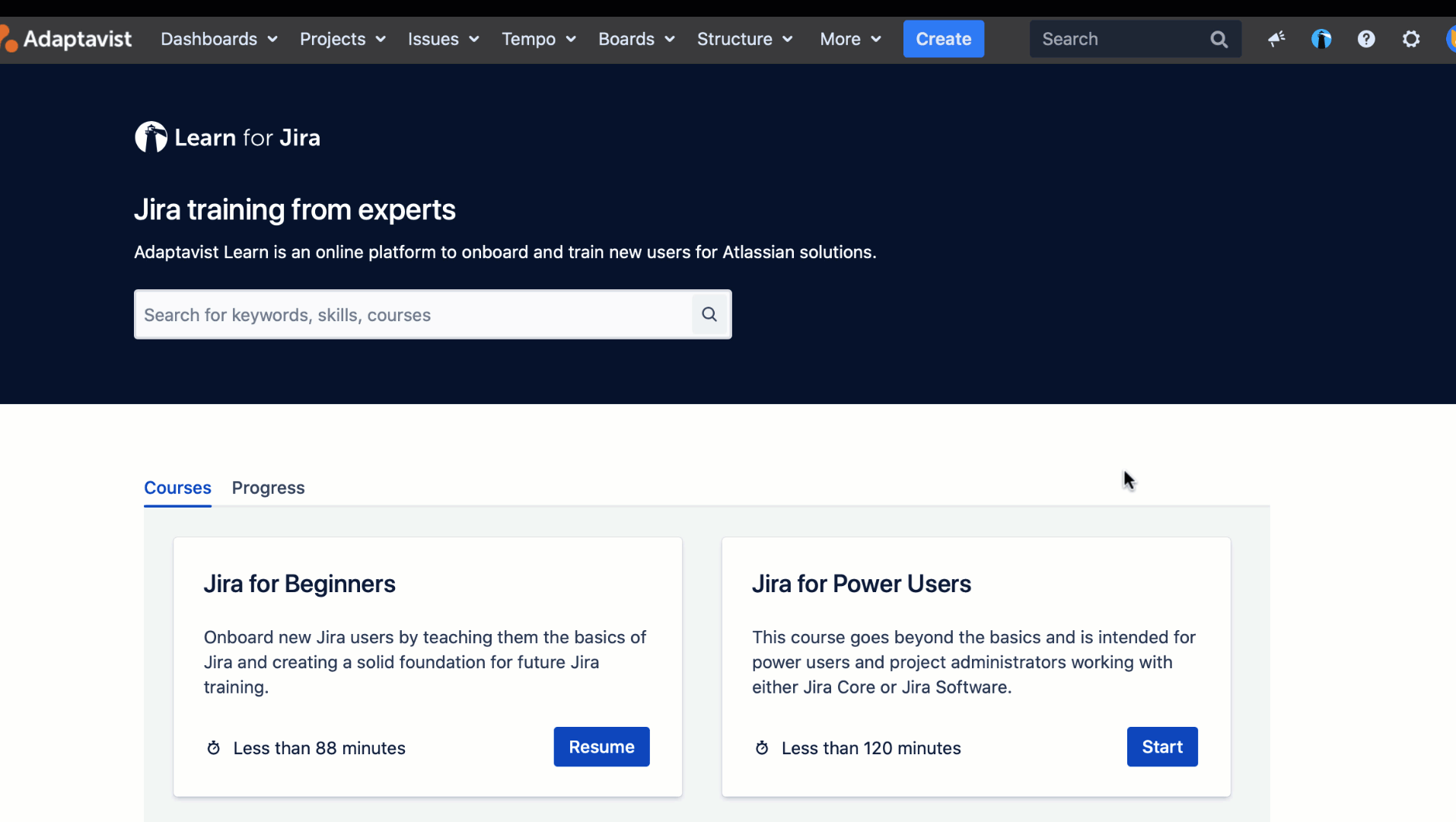Open the Help question mark icon
The image size is (1456, 822).
click(1366, 39)
